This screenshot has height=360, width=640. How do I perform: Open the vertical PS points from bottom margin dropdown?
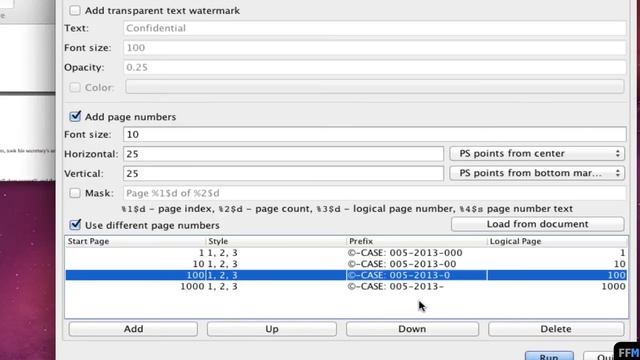coord(537,173)
